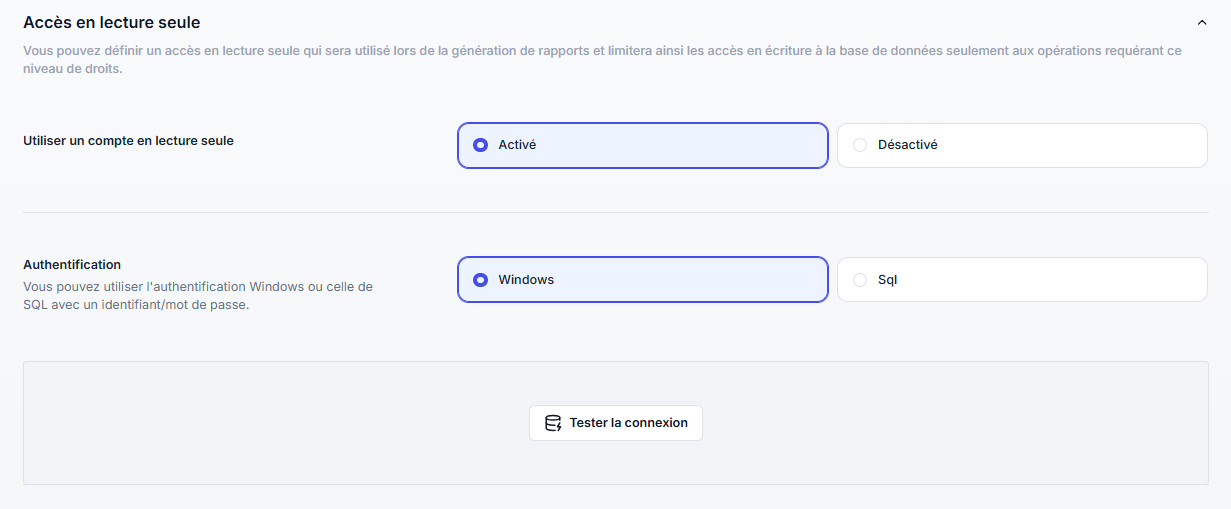Click the "Activé" option label text
Viewport: 1231px width, 509px height.
517,145
